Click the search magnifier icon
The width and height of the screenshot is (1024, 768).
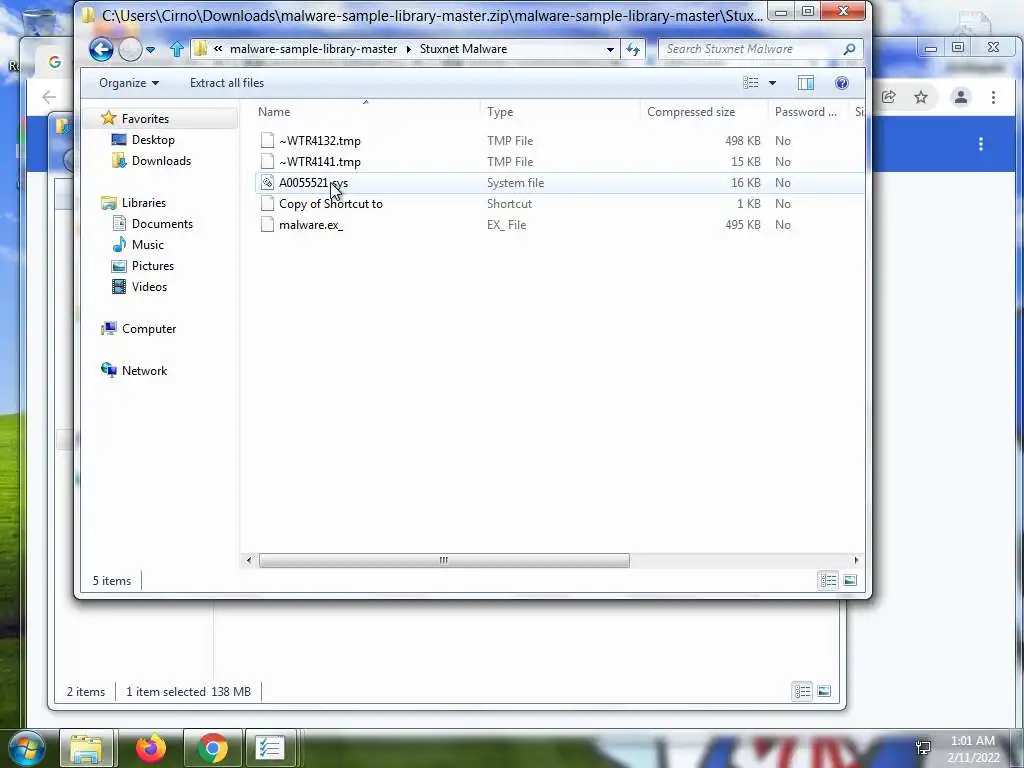[x=849, y=49]
